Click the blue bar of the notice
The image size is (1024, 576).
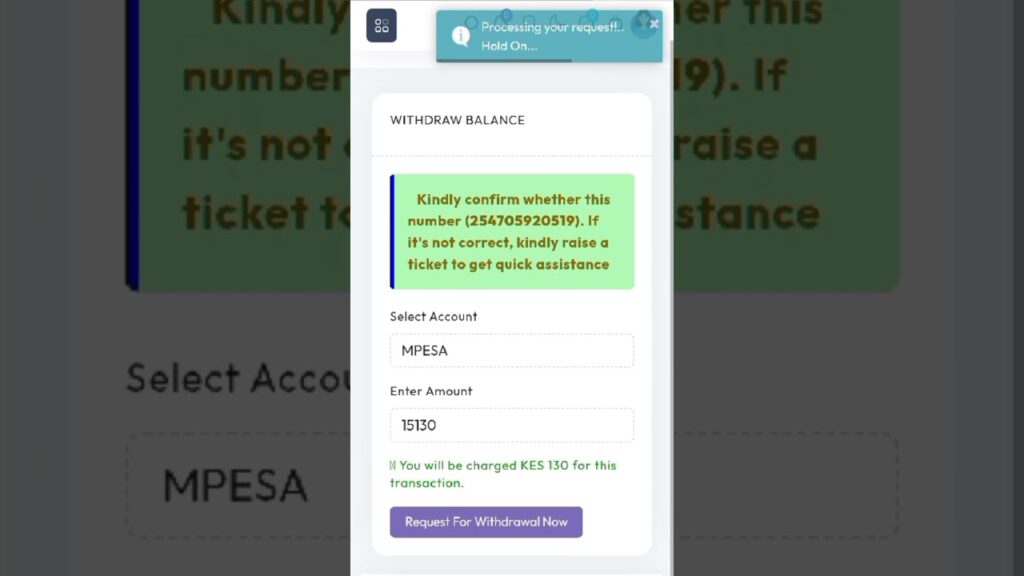coord(392,231)
